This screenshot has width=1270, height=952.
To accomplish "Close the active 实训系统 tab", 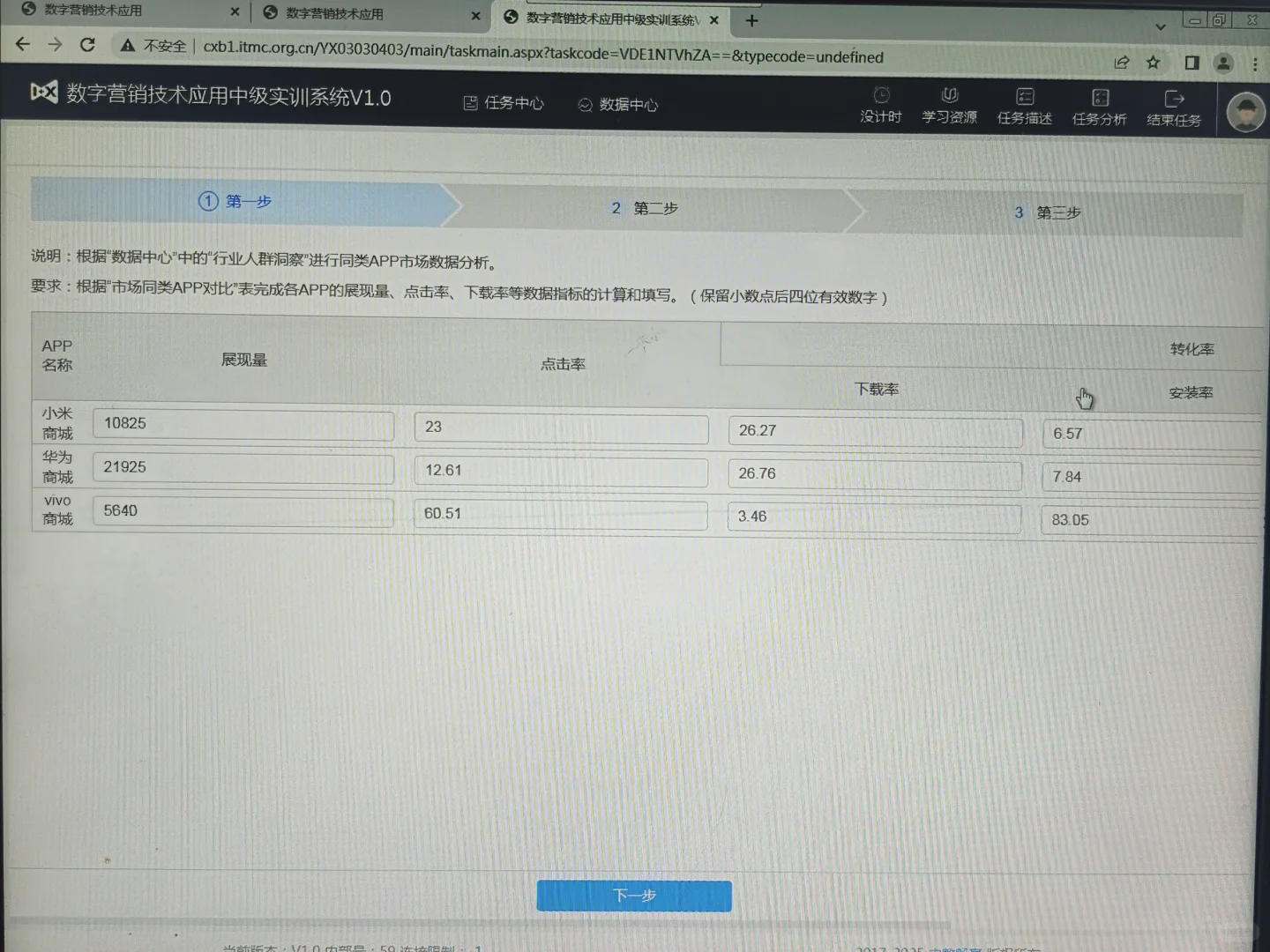I will tap(714, 19).
